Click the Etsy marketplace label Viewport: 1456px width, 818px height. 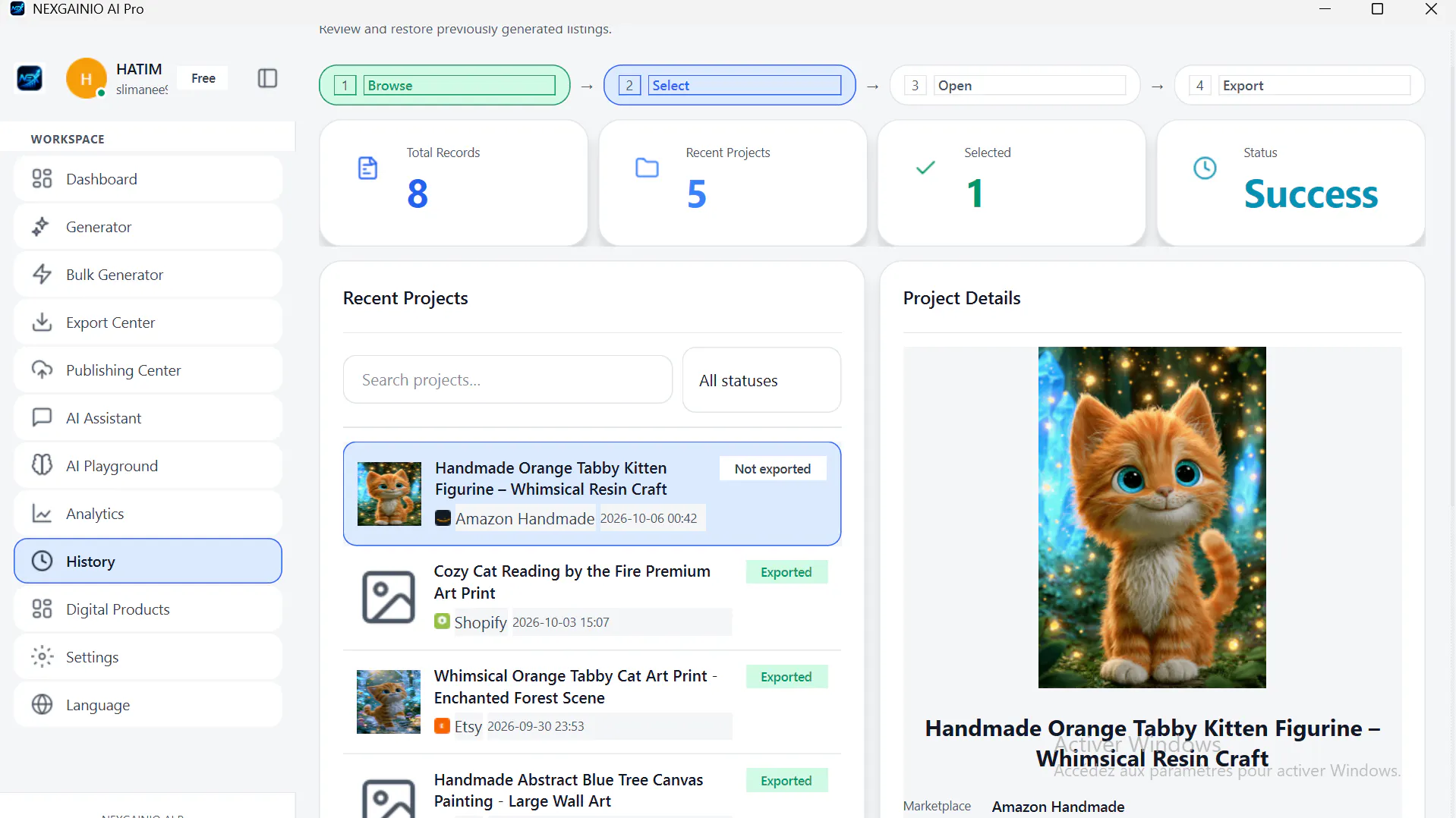468,726
